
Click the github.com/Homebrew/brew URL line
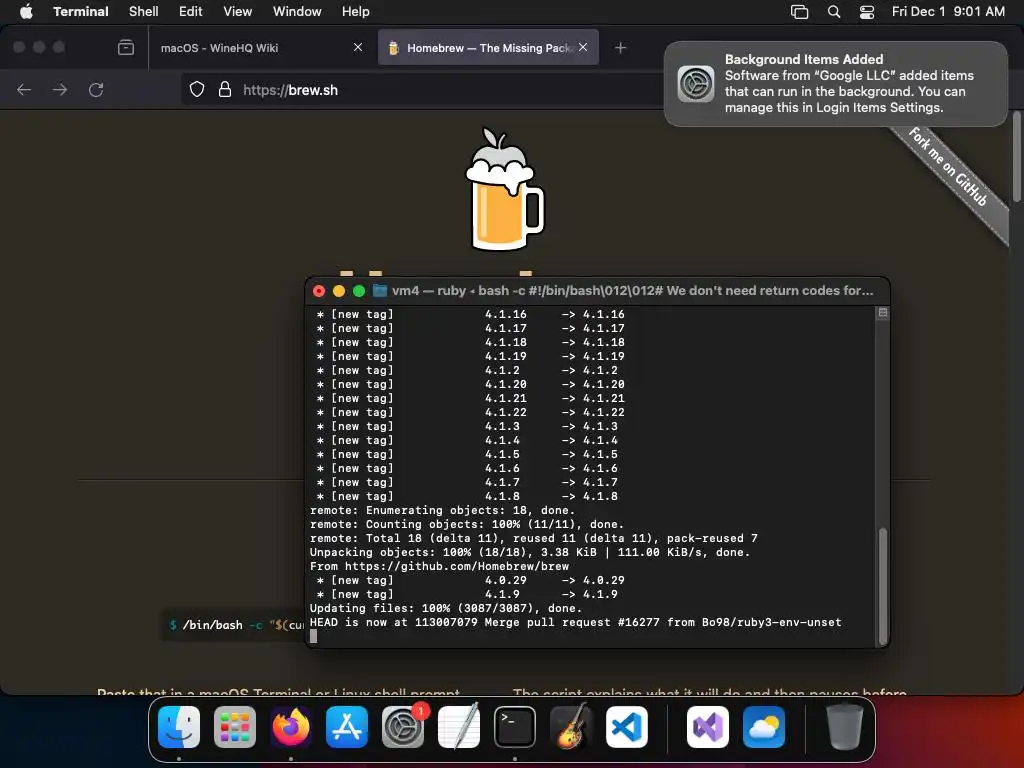click(x=439, y=566)
